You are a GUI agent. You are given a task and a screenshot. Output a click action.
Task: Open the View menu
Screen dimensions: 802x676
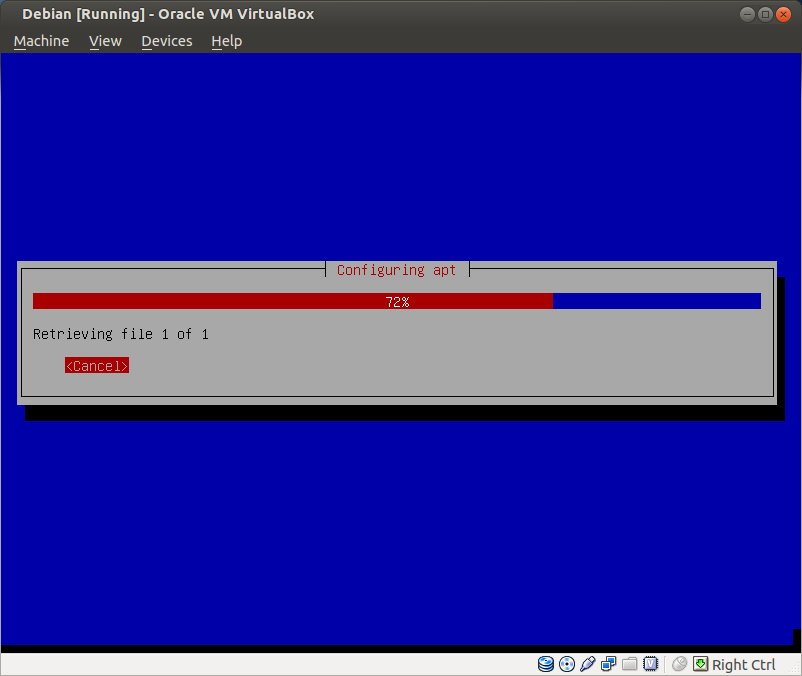click(105, 41)
